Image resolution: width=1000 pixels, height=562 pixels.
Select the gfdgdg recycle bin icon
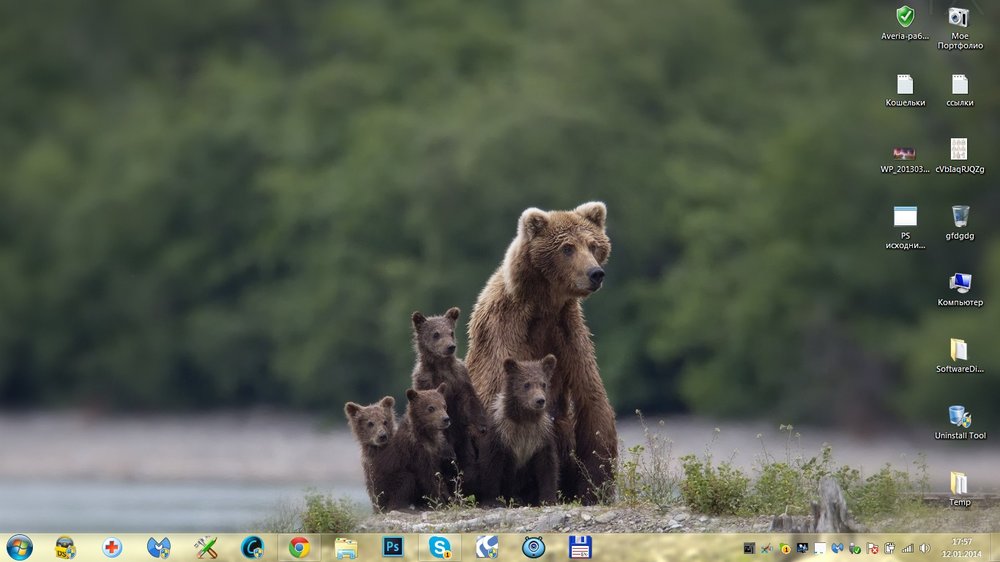[959, 216]
